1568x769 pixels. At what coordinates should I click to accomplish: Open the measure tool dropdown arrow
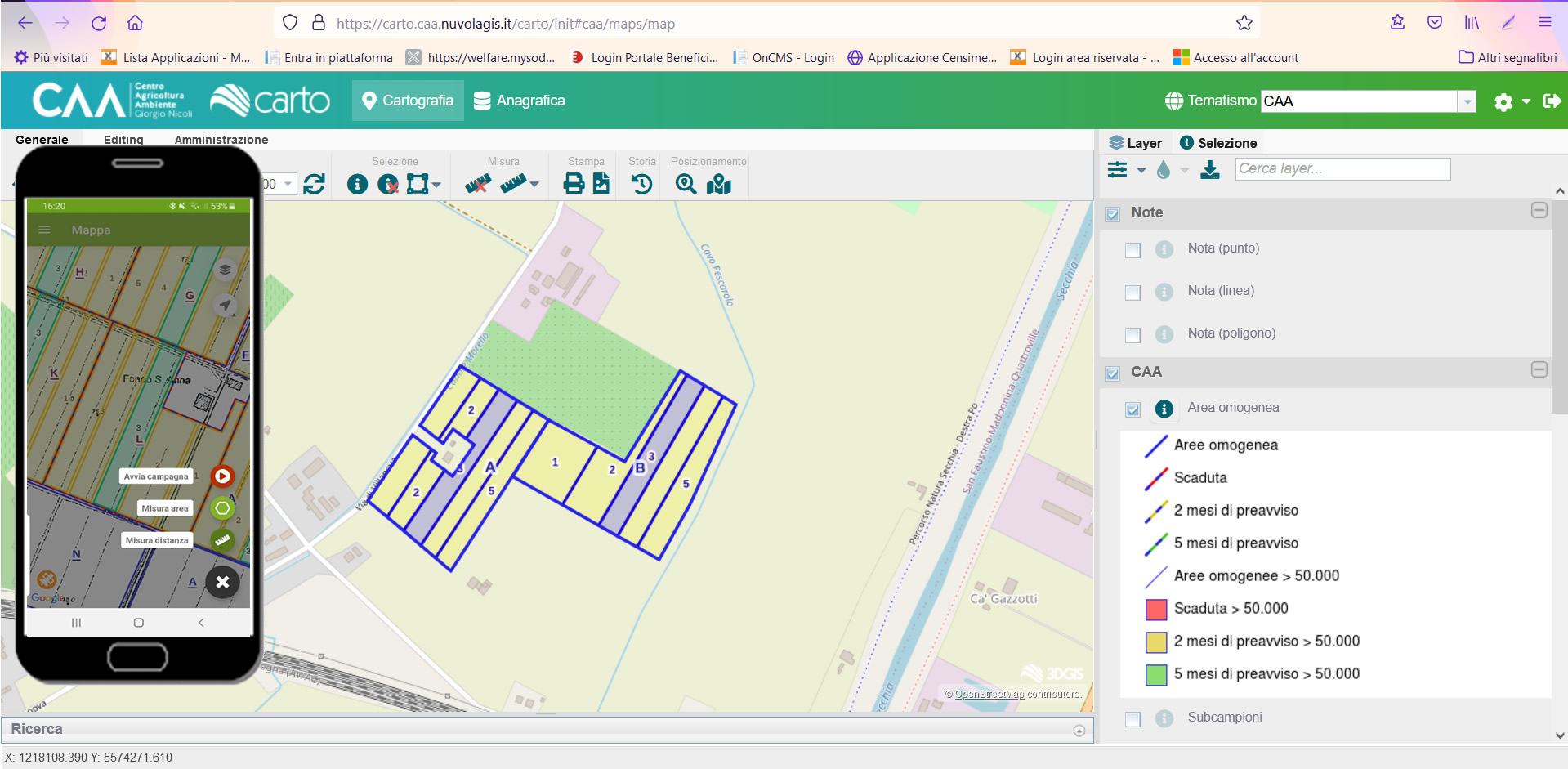(x=535, y=186)
